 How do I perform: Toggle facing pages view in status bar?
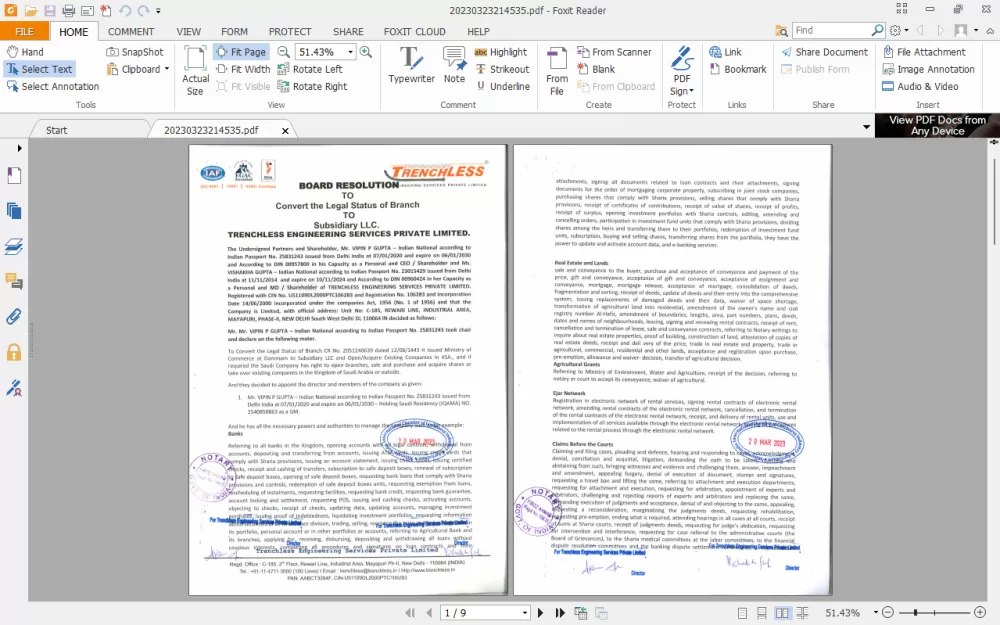pos(782,613)
